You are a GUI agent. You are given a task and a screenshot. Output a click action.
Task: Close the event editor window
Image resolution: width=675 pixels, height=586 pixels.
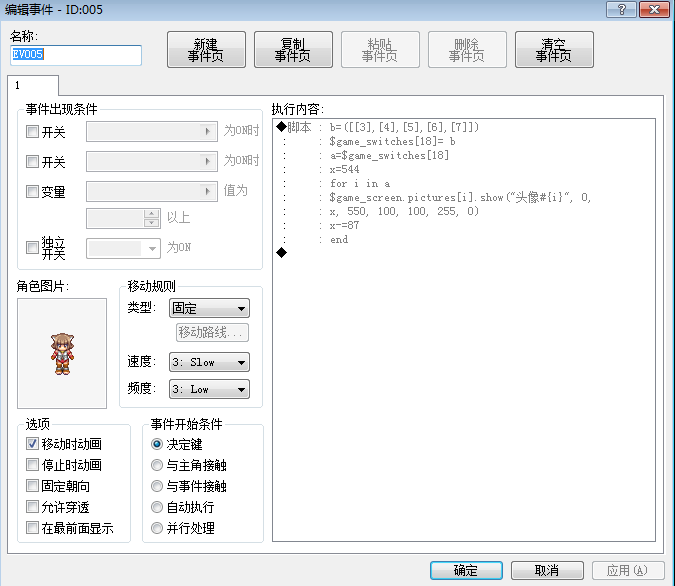[x=654, y=9]
